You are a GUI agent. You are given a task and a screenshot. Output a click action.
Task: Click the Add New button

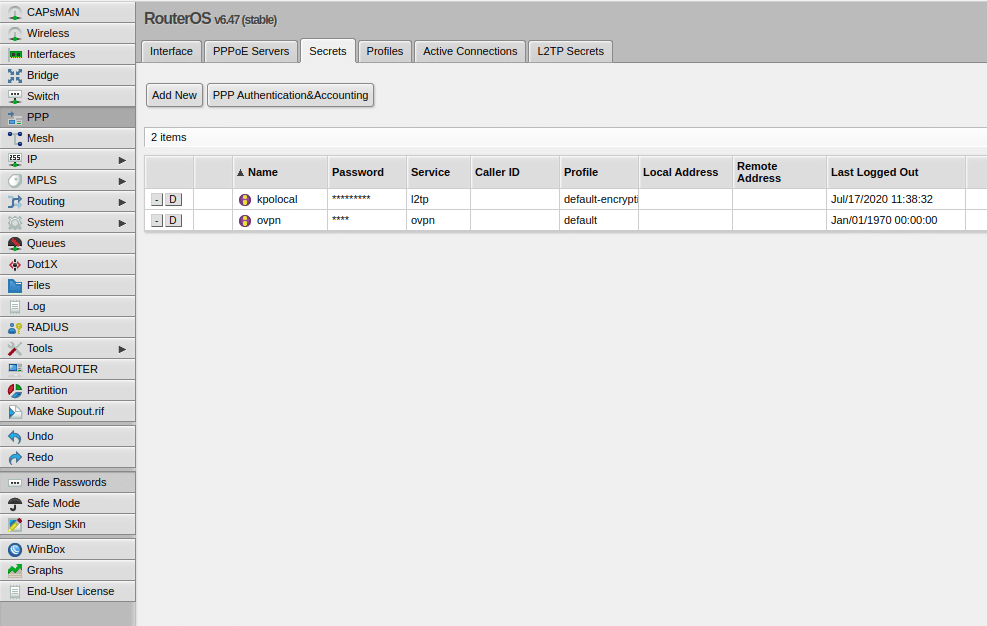click(174, 95)
